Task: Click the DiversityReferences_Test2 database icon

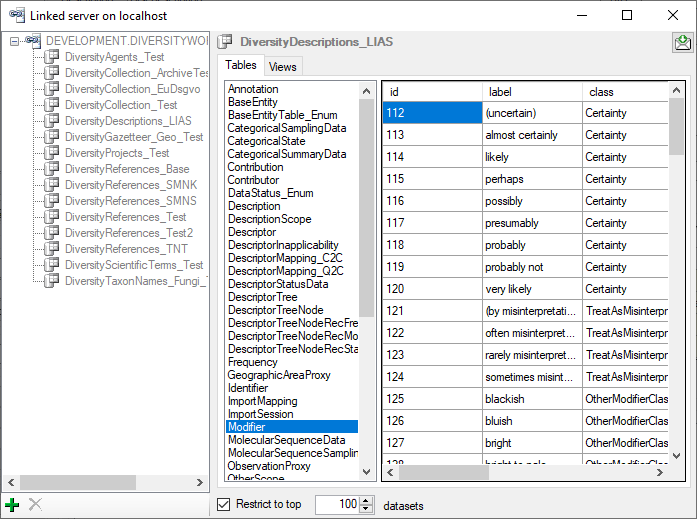Action: pos(52,232)
